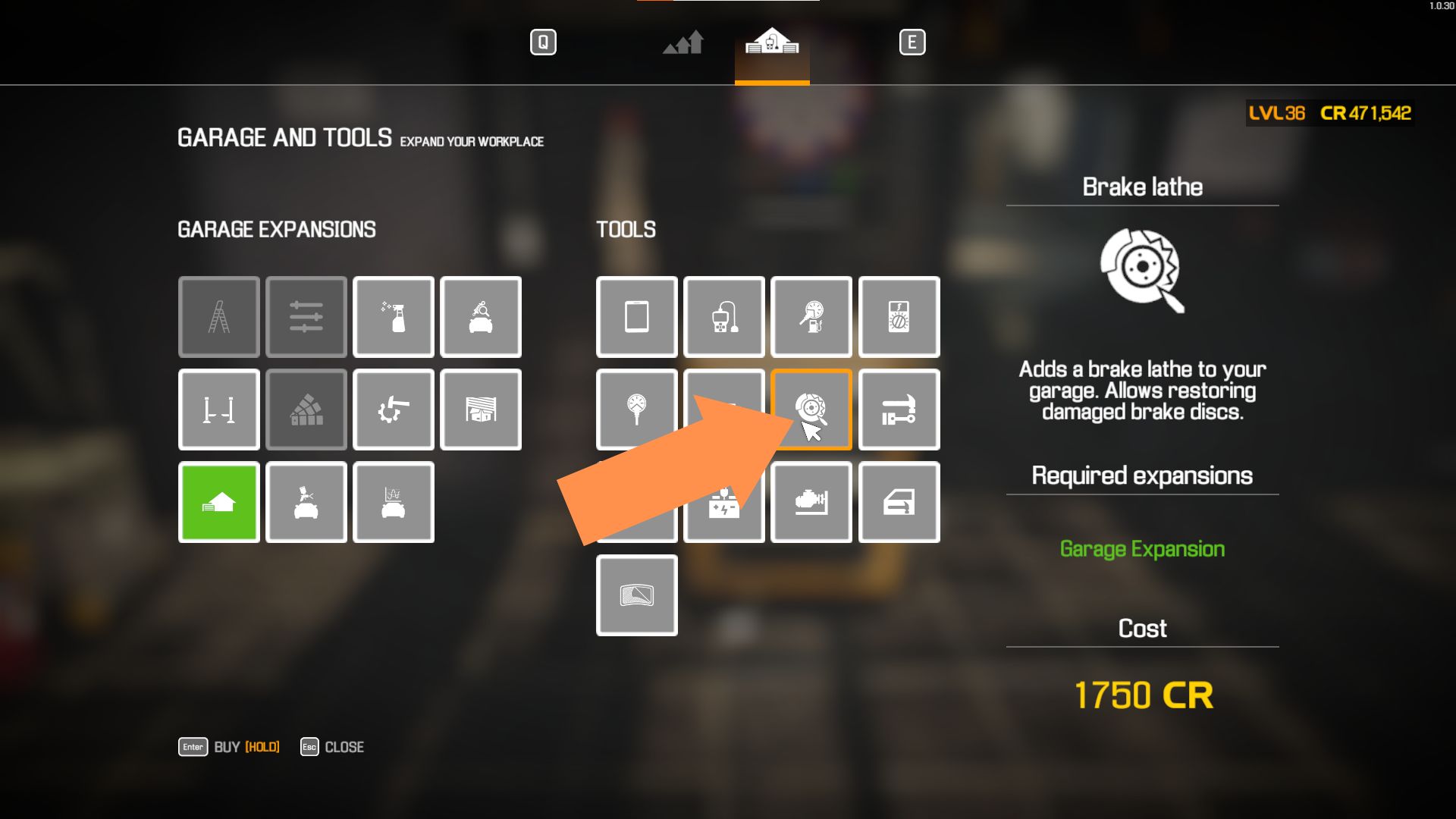The height and width of the screenshot is (819, 1456).
Task: Buy the brake lathe with Enter
Action: coord(190,746)
